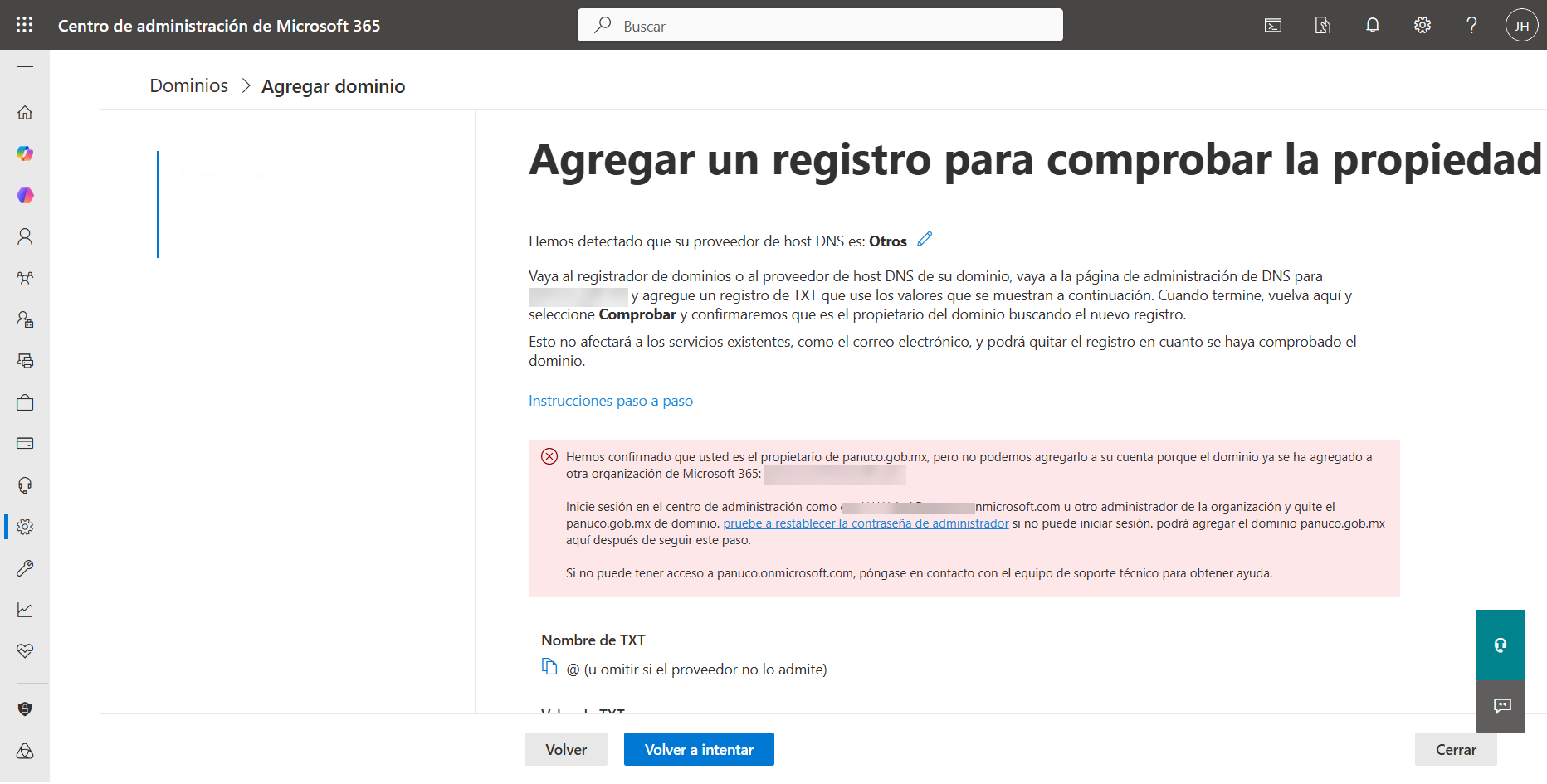Open Billing card sidebar icon

click(x=25, y=444)
